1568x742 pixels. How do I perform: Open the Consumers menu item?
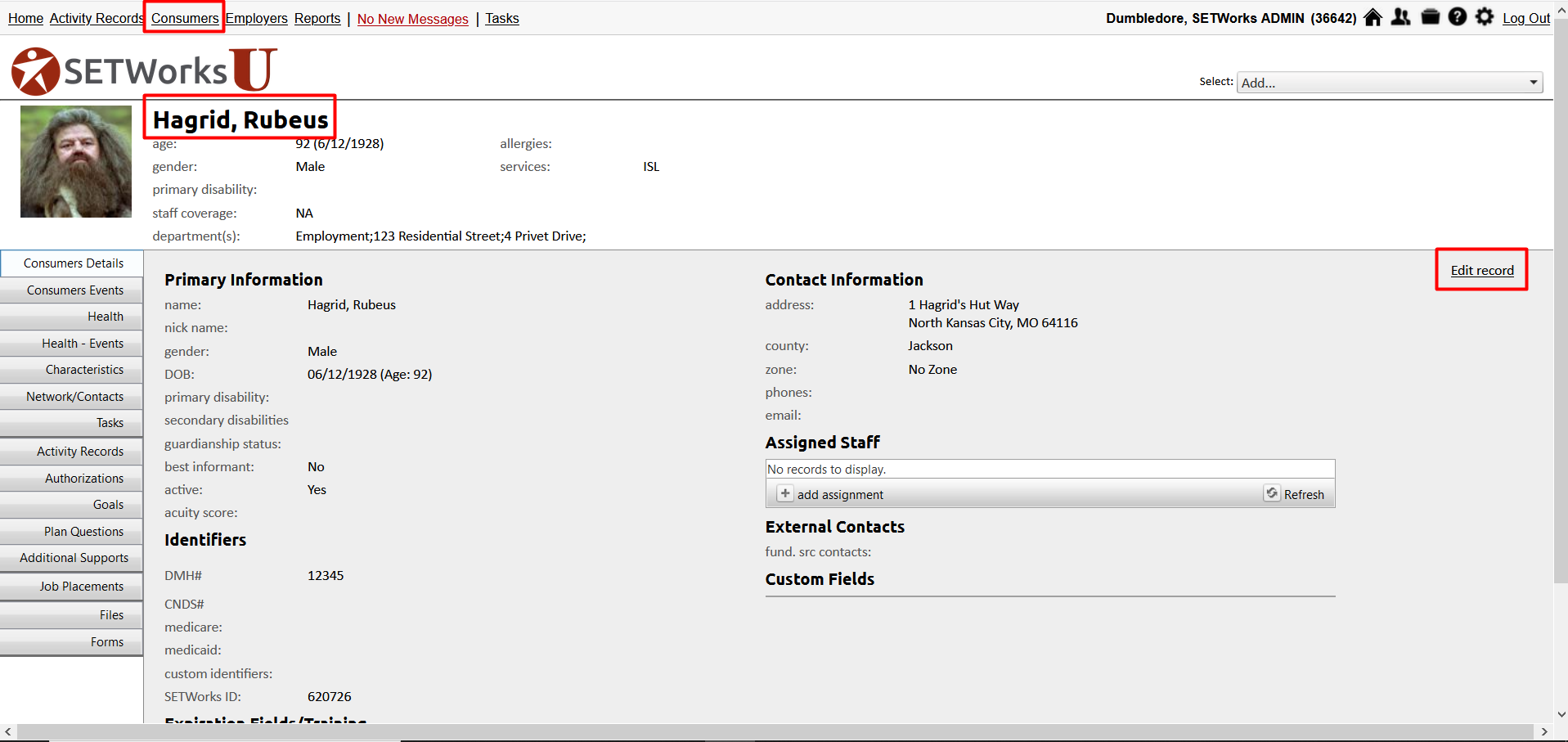[184, 18]
